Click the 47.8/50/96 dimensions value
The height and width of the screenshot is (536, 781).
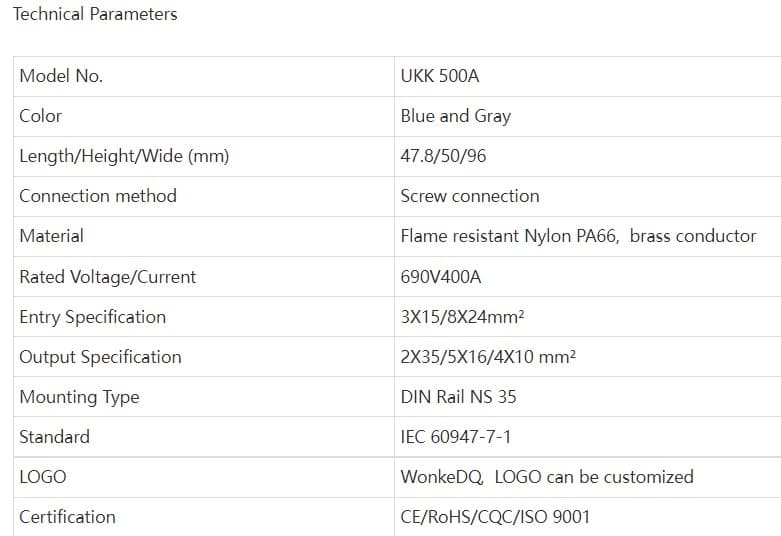tap(443, 156)
